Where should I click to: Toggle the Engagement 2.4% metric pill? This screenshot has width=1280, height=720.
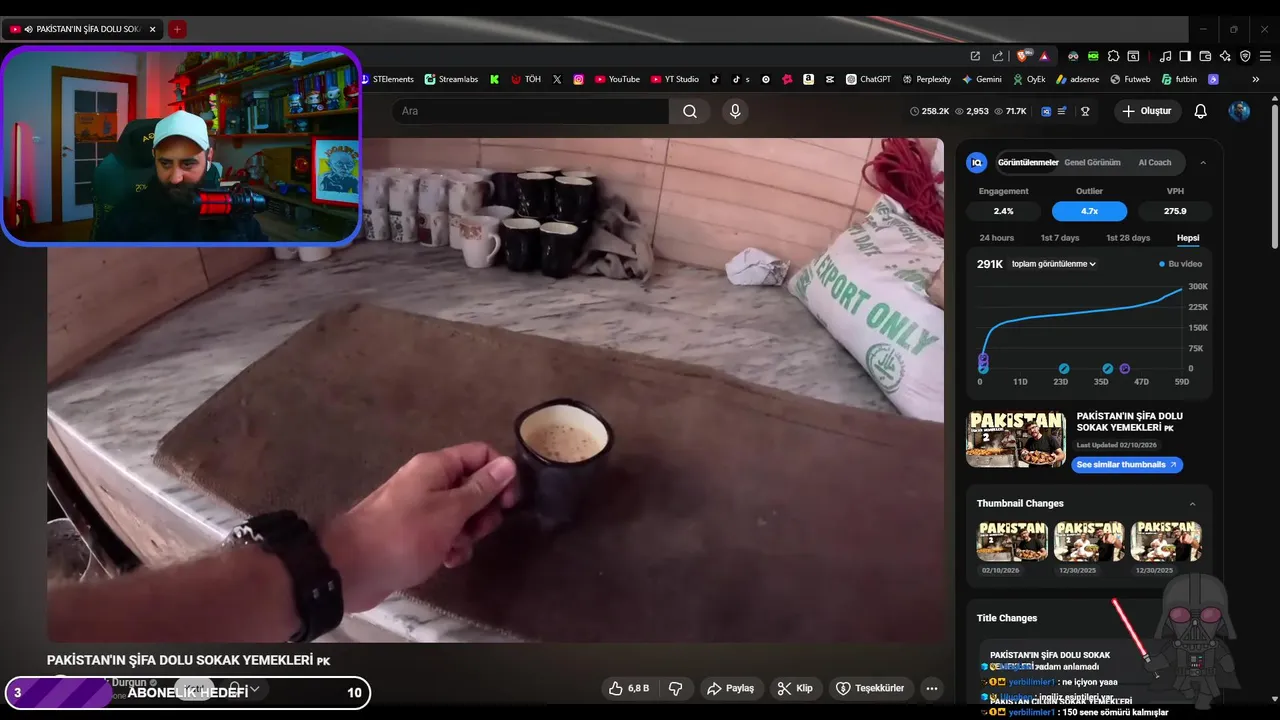click(x=1003, y=211)
